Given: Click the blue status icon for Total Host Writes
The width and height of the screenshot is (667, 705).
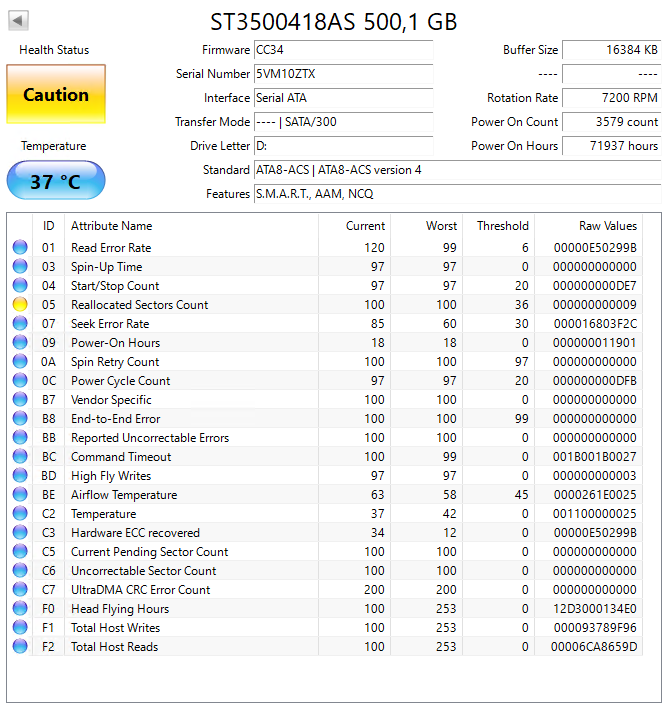Looking at the screenshot, I should coord(20,627).
